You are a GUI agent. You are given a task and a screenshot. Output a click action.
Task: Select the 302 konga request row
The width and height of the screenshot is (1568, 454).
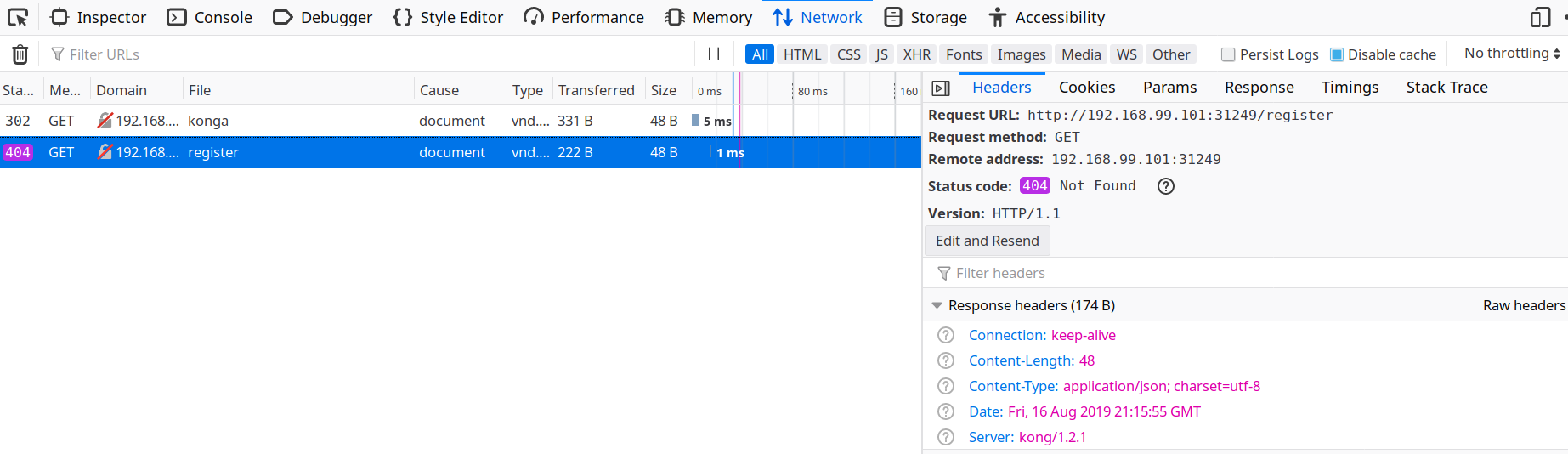click(461, 121)
